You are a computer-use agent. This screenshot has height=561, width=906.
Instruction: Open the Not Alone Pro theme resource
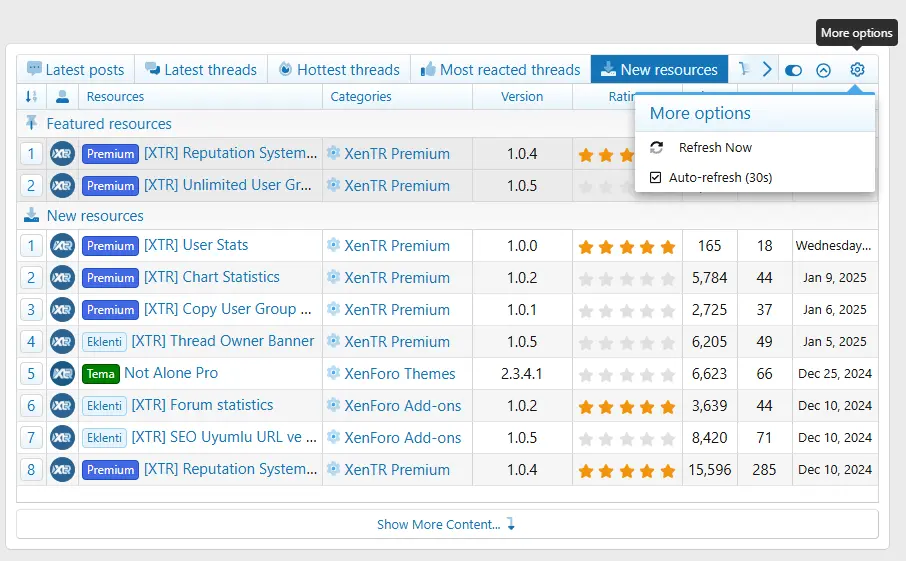171,373
